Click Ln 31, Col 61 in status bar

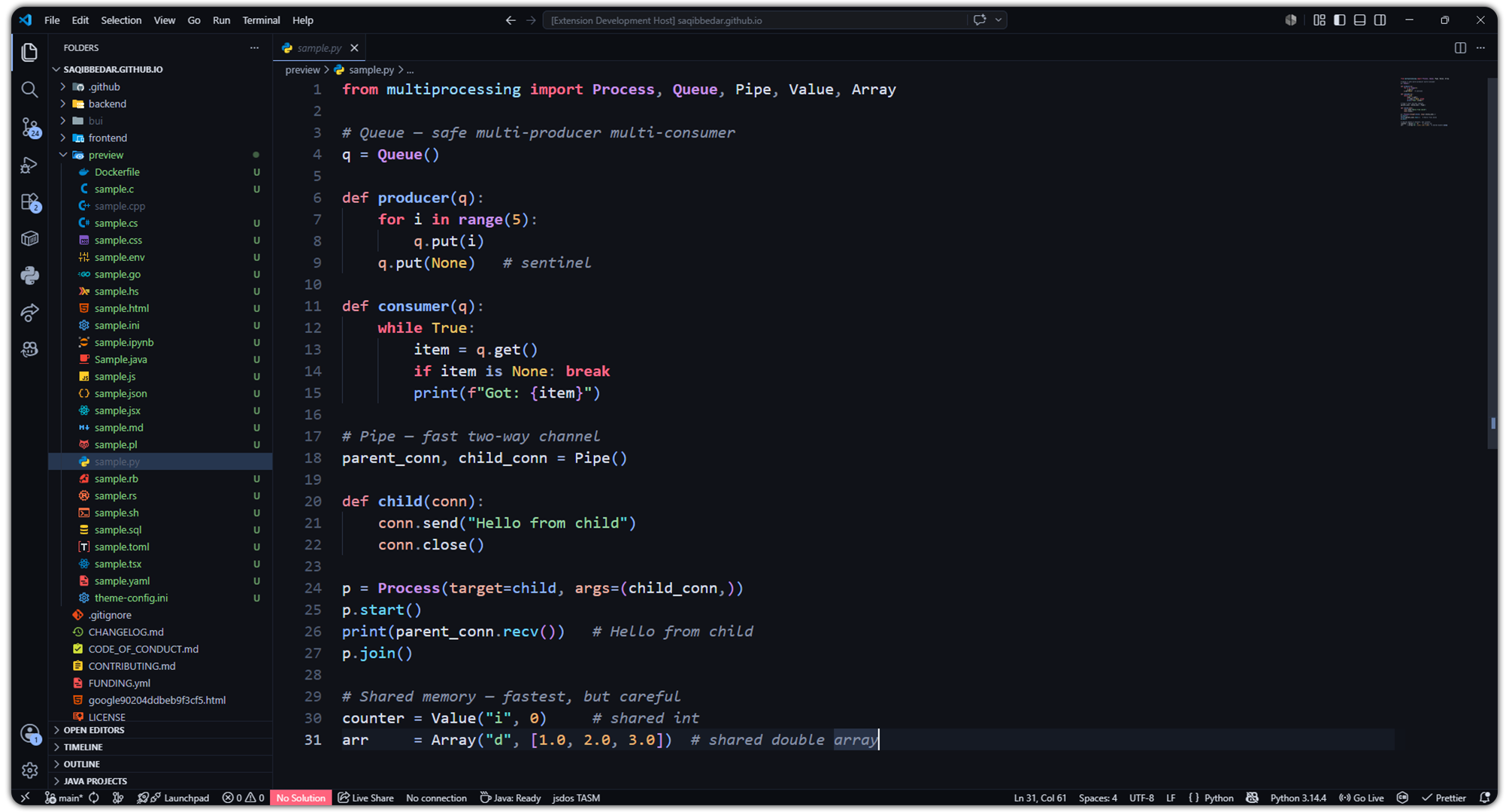click(x=1040, y=798)
